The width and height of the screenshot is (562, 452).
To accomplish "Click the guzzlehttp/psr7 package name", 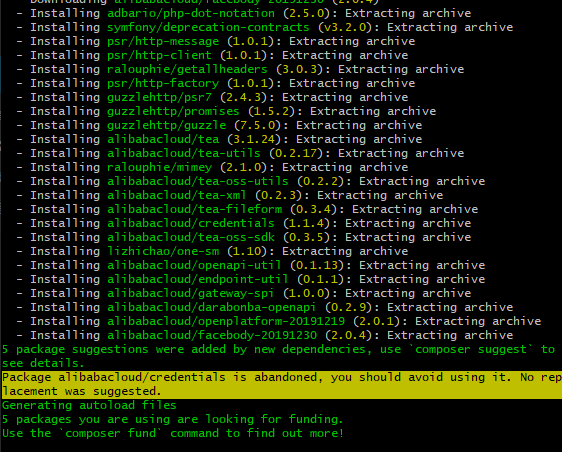I will point(159,97).
